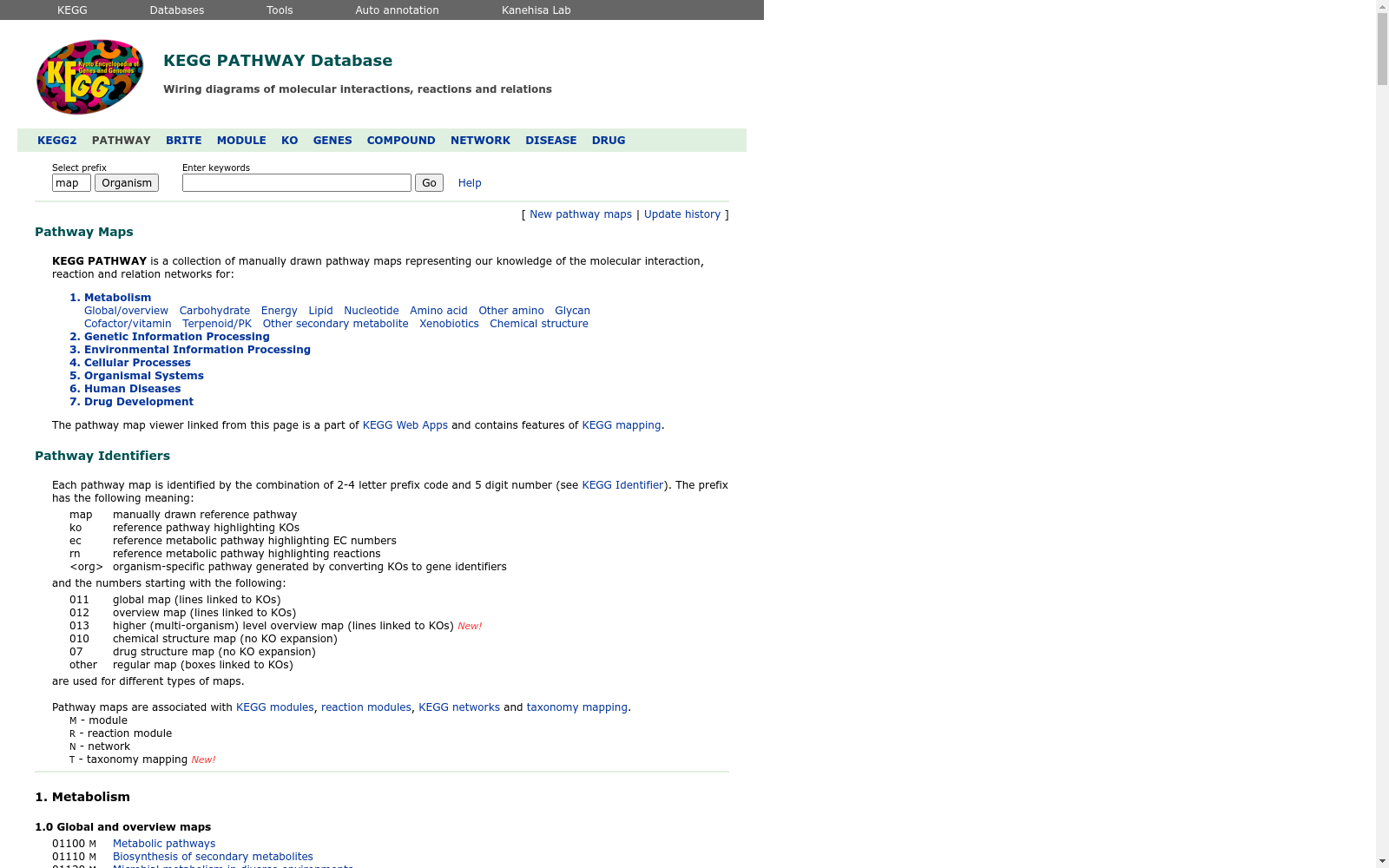1389x868 pixels.
Task: Open the Tools top menu
Action: (x=280, y=10)
